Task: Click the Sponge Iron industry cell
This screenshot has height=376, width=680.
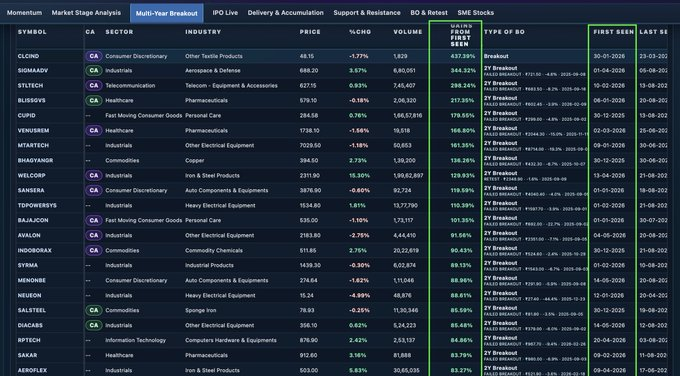Action: pos(200,311)
